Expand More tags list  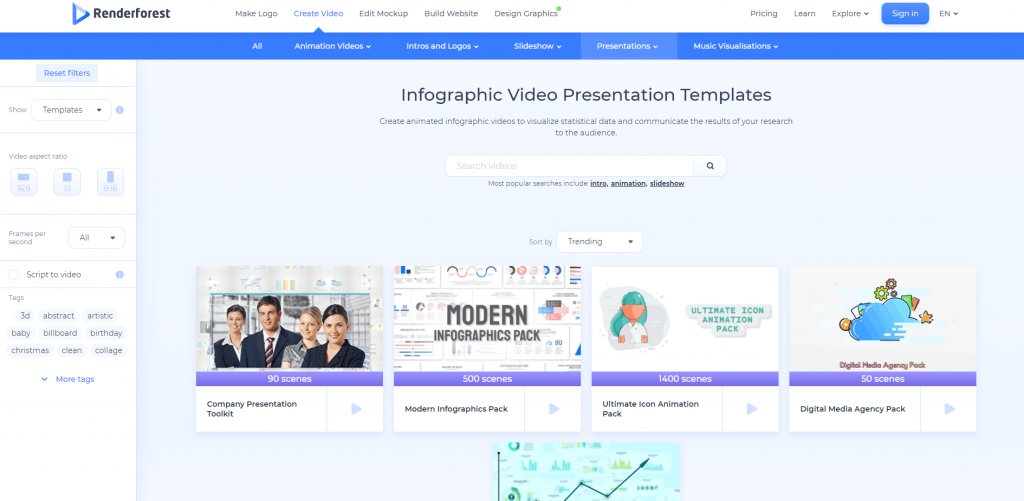(68, 379)
